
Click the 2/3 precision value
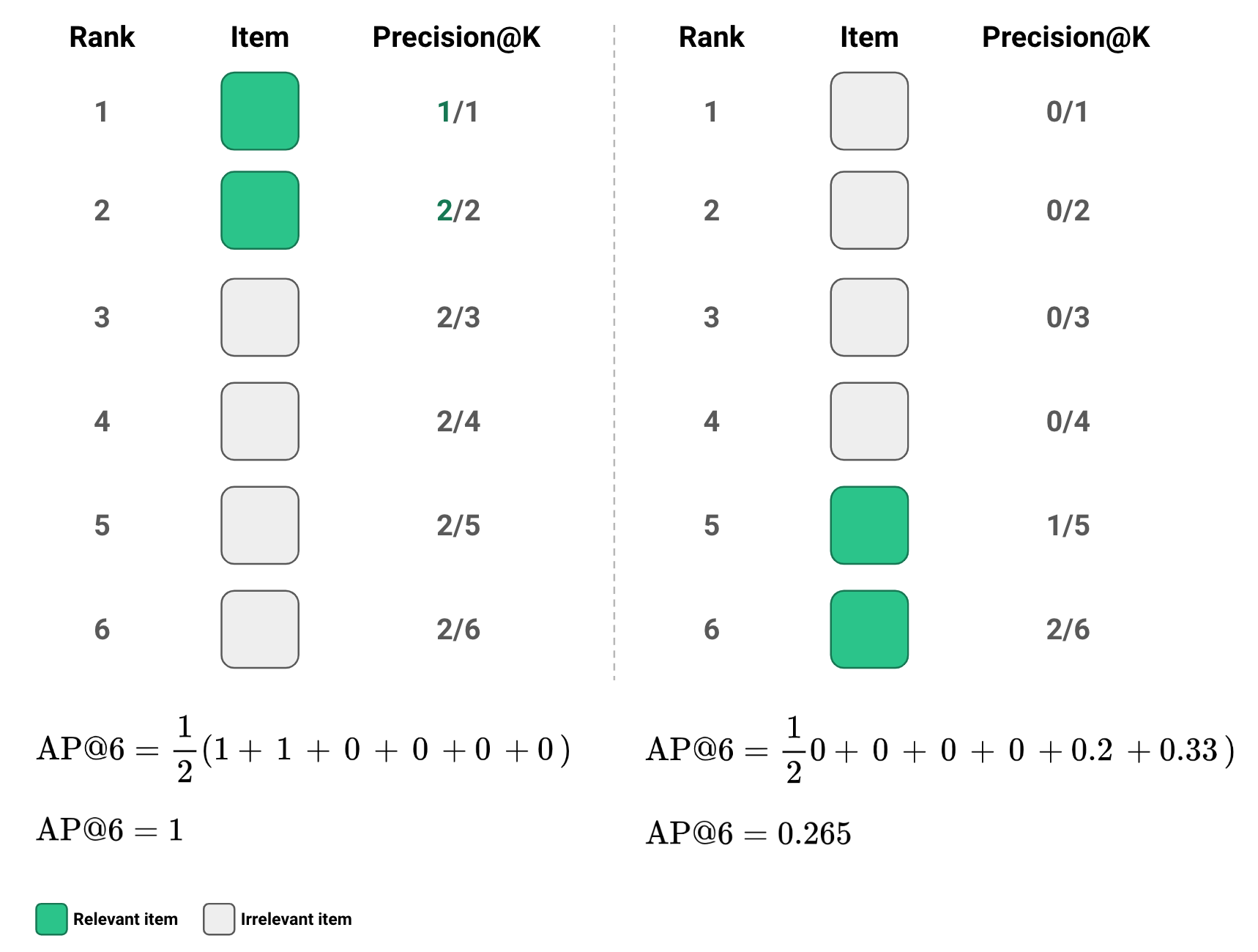point(458,318)
